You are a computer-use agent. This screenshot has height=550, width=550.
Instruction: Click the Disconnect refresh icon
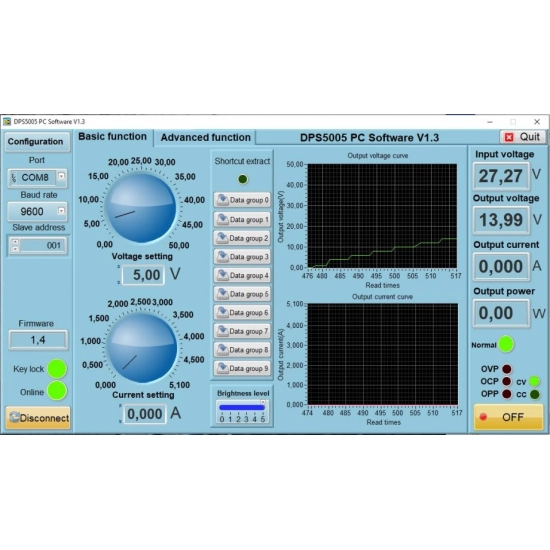[x=15, y=416]
